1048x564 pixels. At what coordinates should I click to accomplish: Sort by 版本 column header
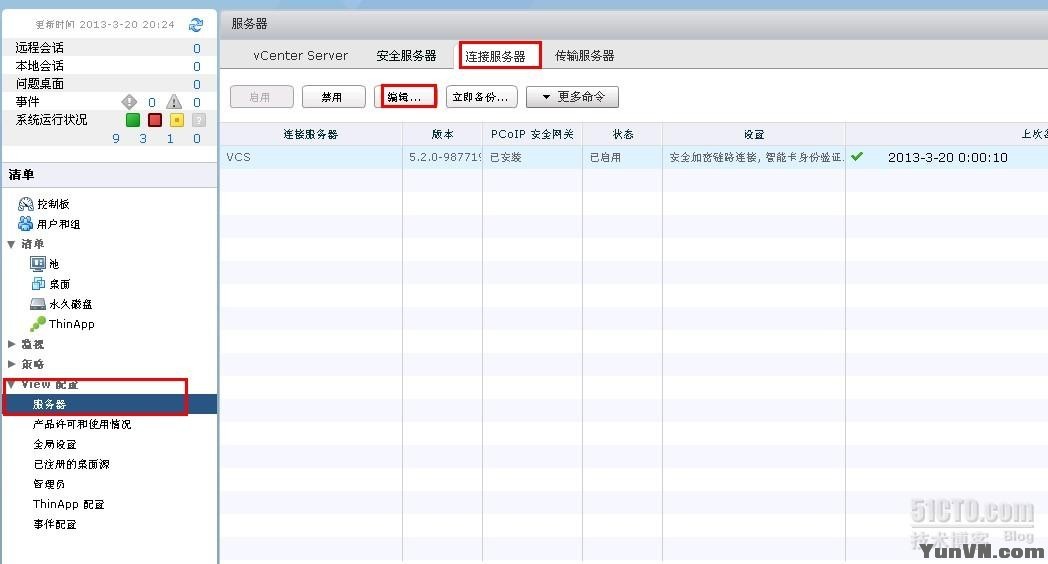click(442, 134)
